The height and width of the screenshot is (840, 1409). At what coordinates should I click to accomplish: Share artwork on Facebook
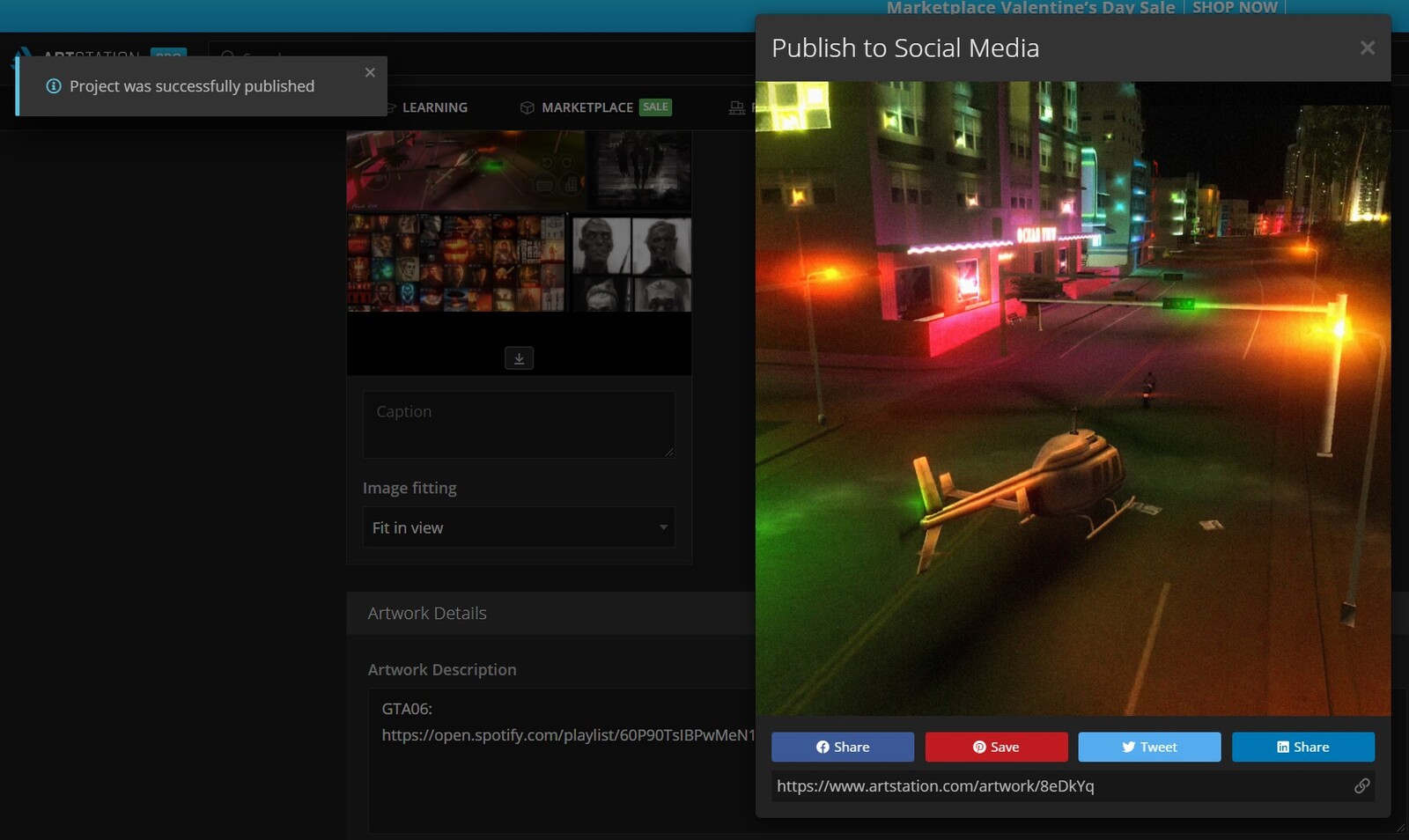[843, 747]
